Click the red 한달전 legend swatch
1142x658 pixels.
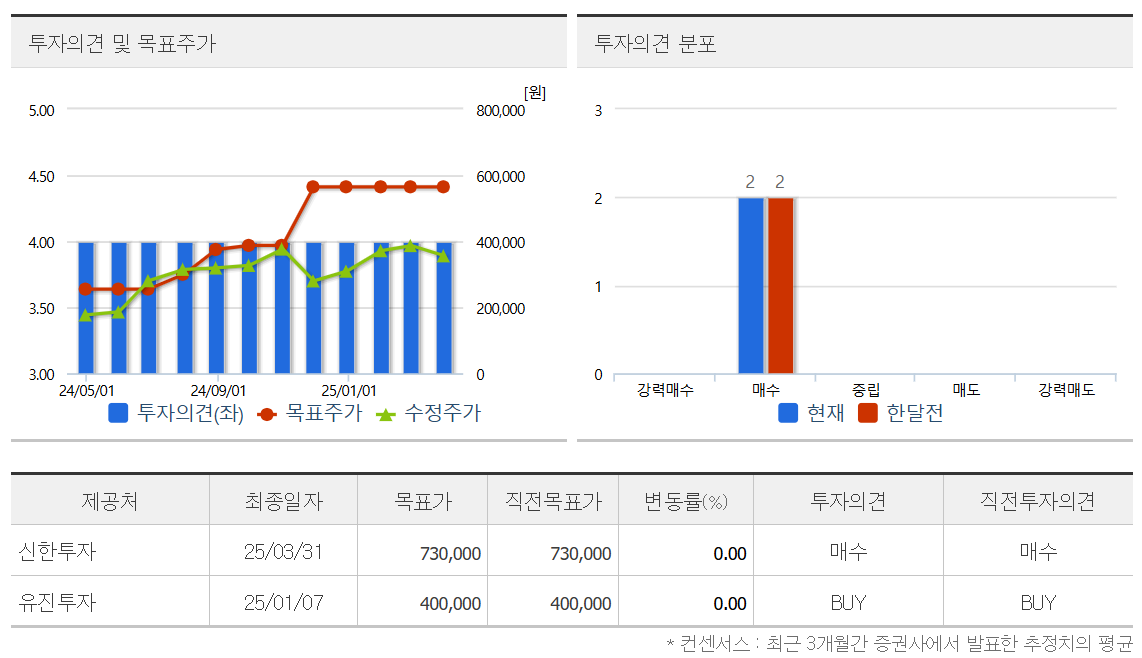pyautogui.click(x=867, y=413)
